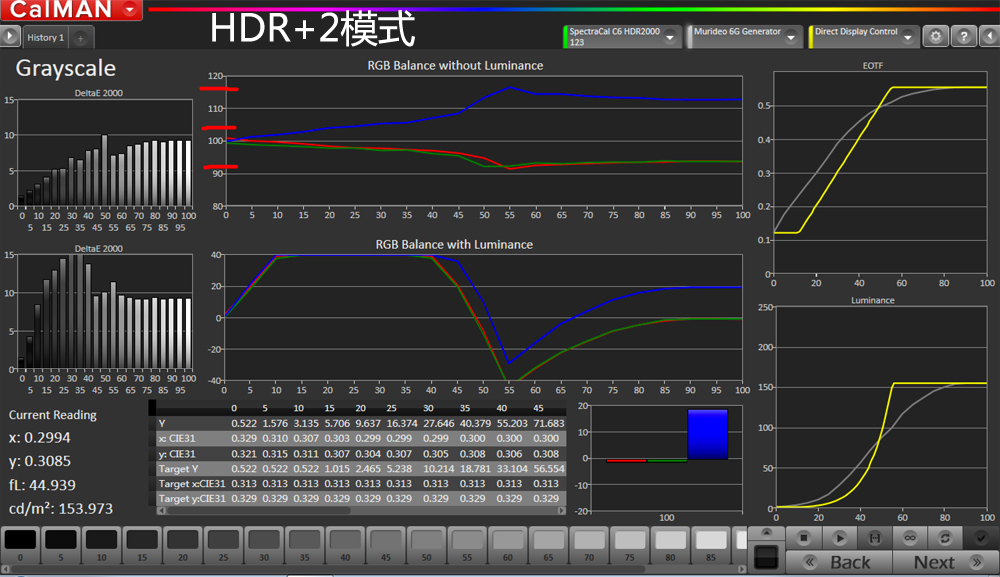Select the 45 grayscale patch
Screen dimensions: 1000x577
(386, 545)
